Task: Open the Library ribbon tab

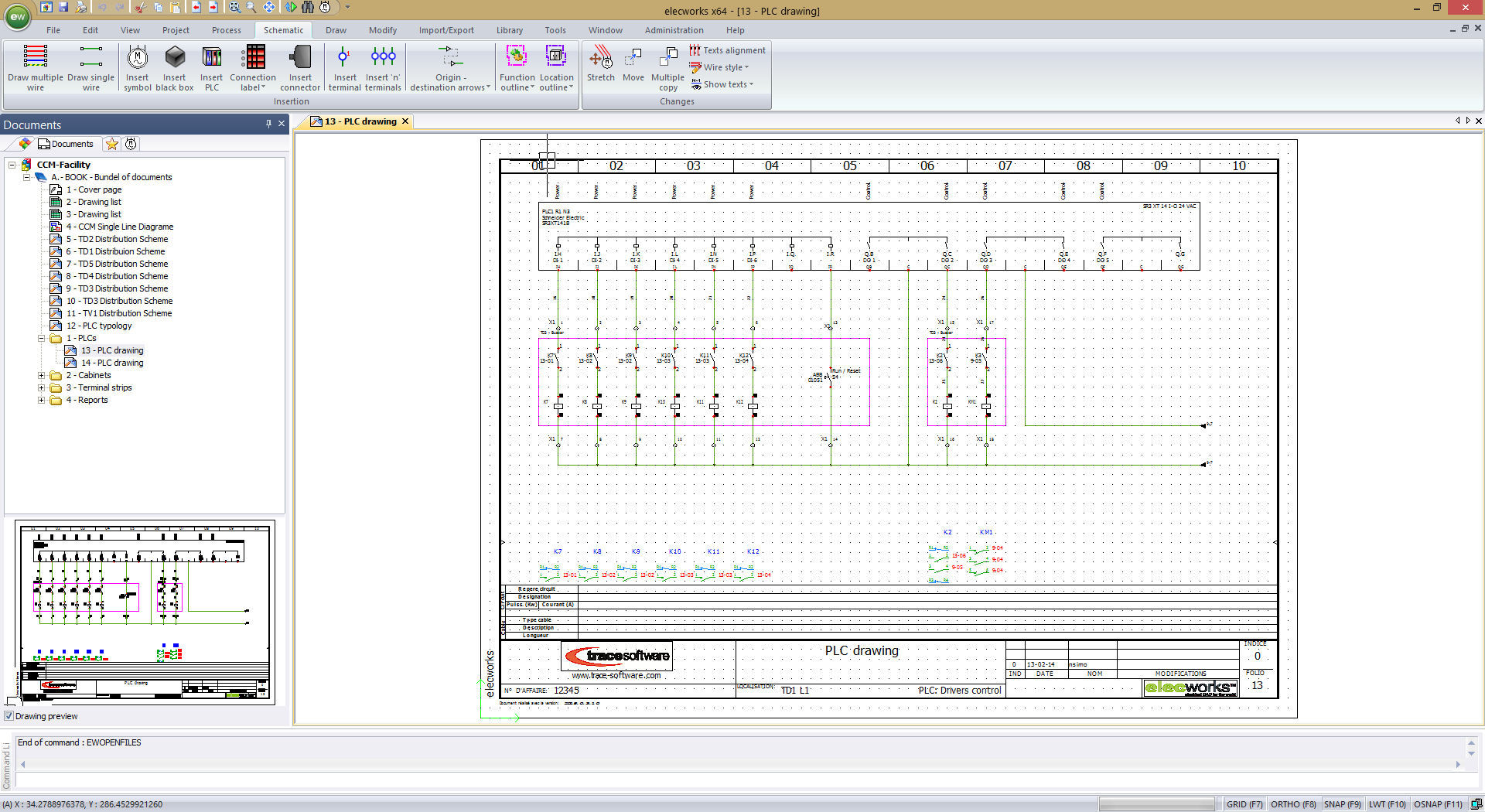Action: (510, 30)
